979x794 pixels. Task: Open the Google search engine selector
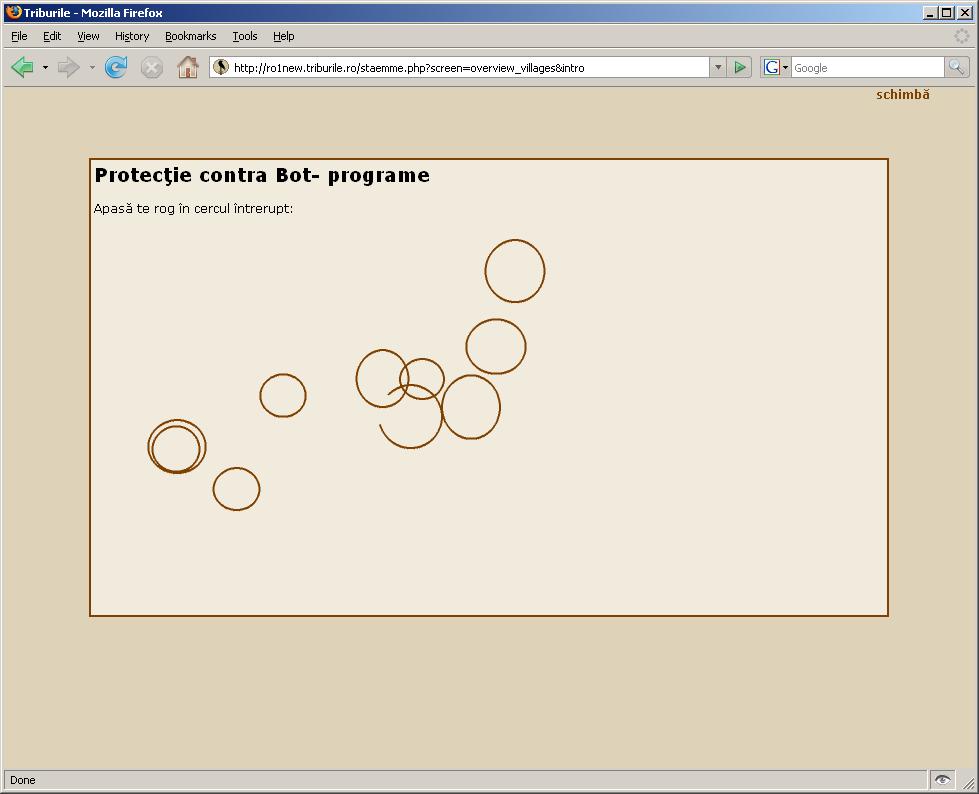click(776, 67)
